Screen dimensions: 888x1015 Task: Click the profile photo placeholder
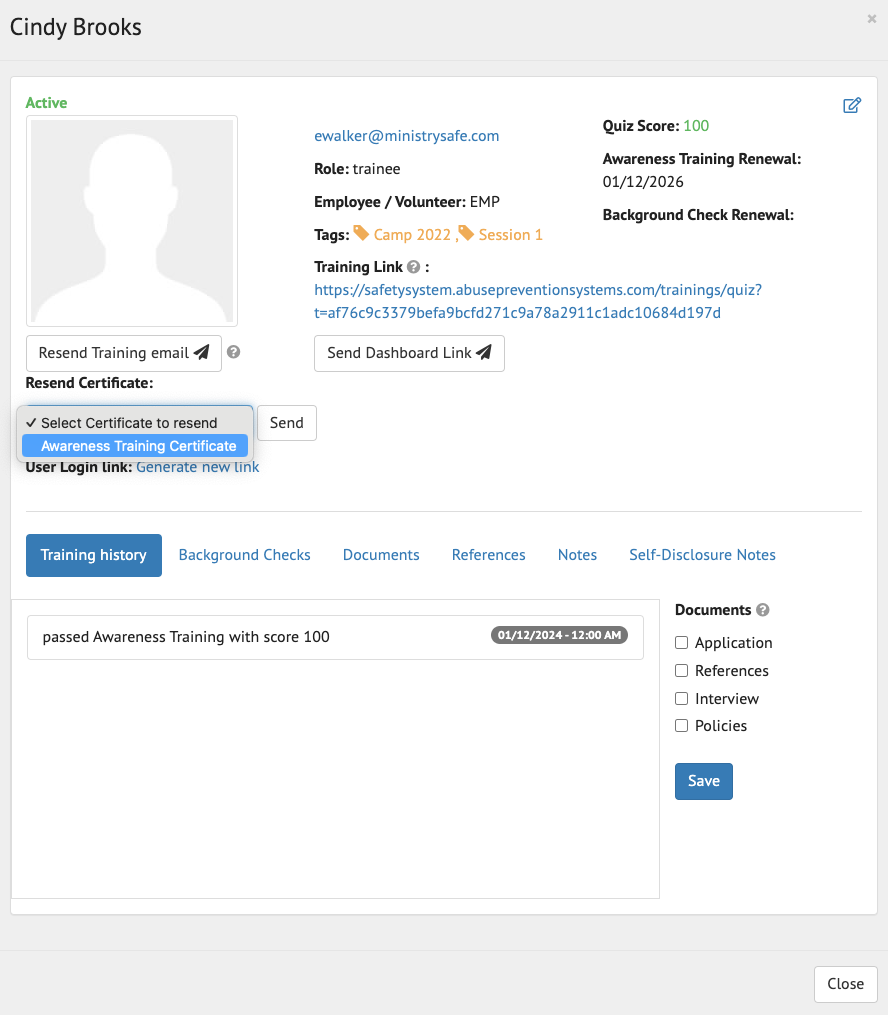132,220
